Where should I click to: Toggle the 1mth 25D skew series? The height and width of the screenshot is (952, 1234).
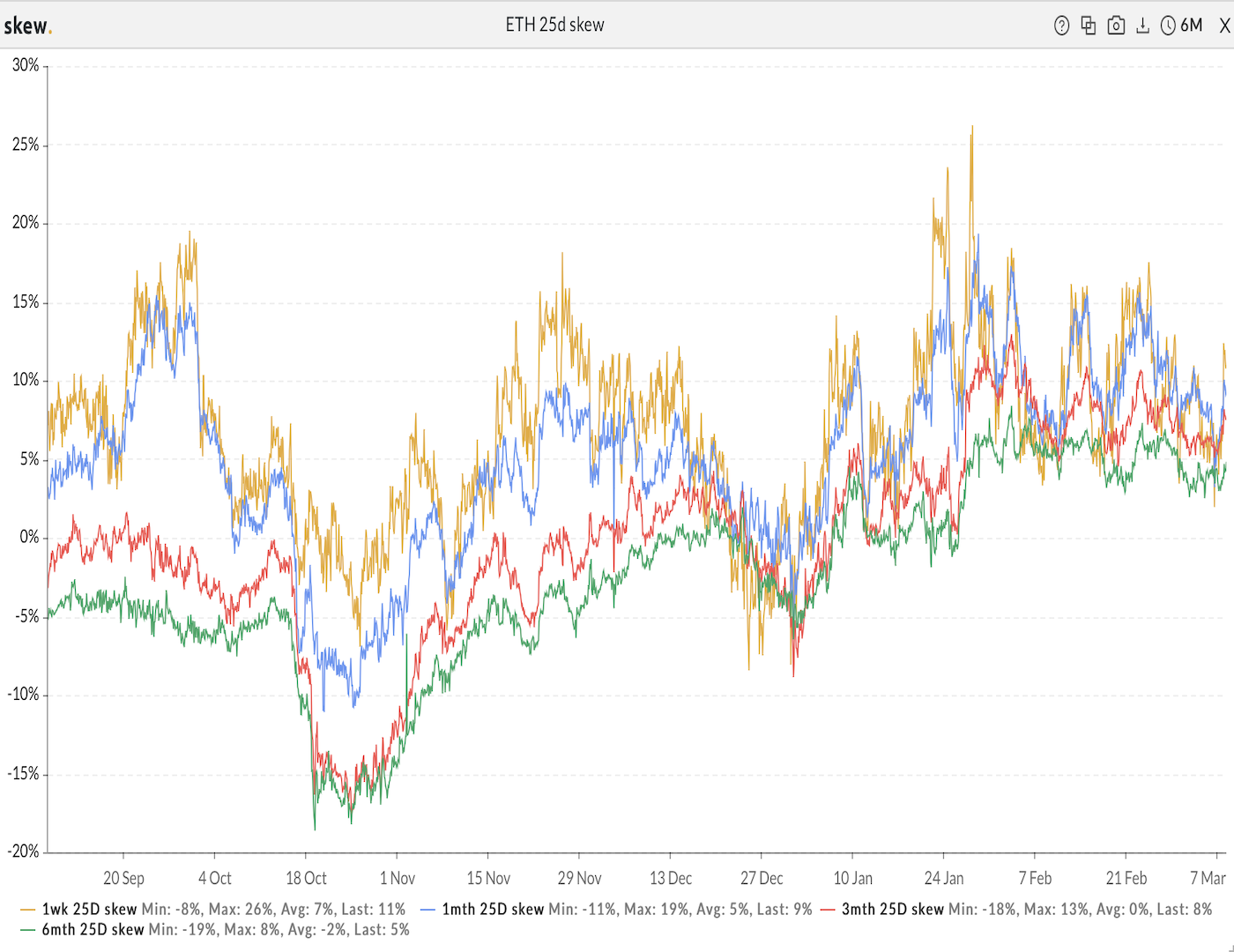pyautogui.click(x=493, y=909)
